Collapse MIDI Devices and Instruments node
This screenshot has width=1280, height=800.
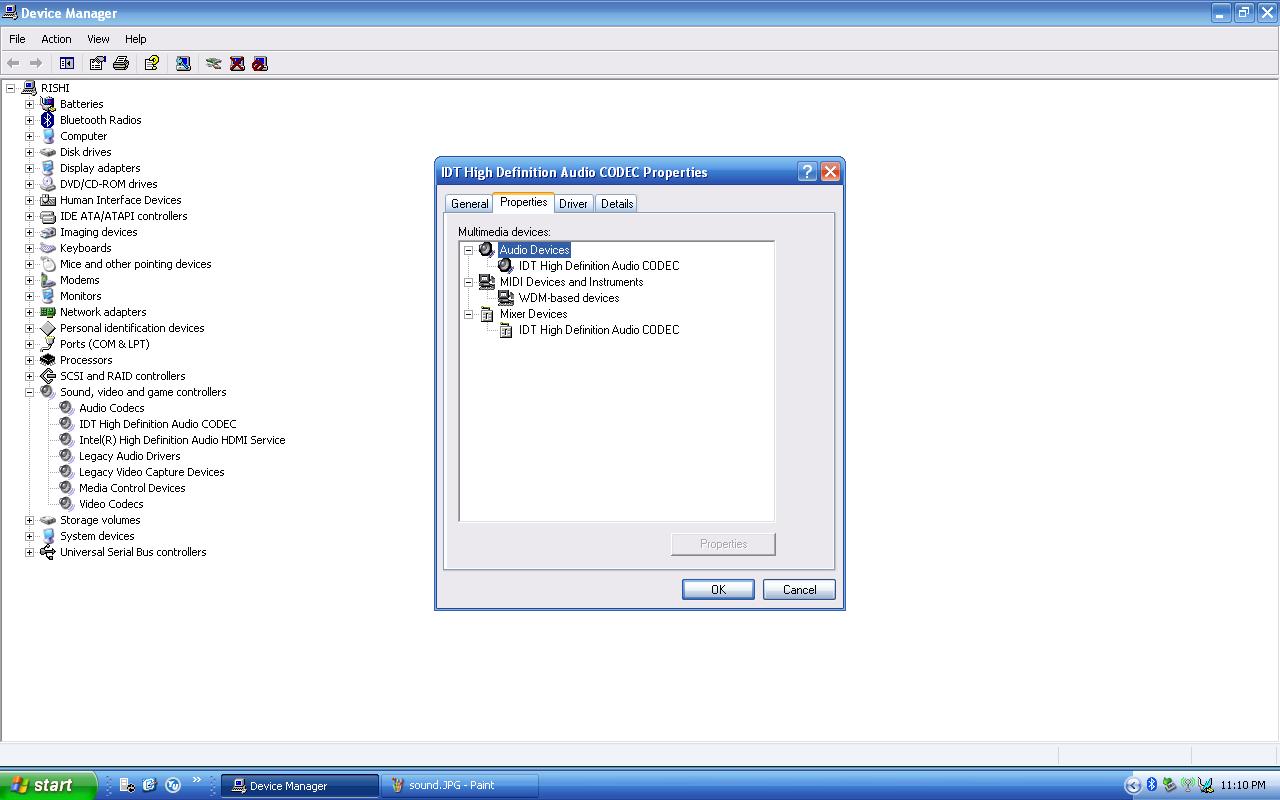click(x=468, y=282)
